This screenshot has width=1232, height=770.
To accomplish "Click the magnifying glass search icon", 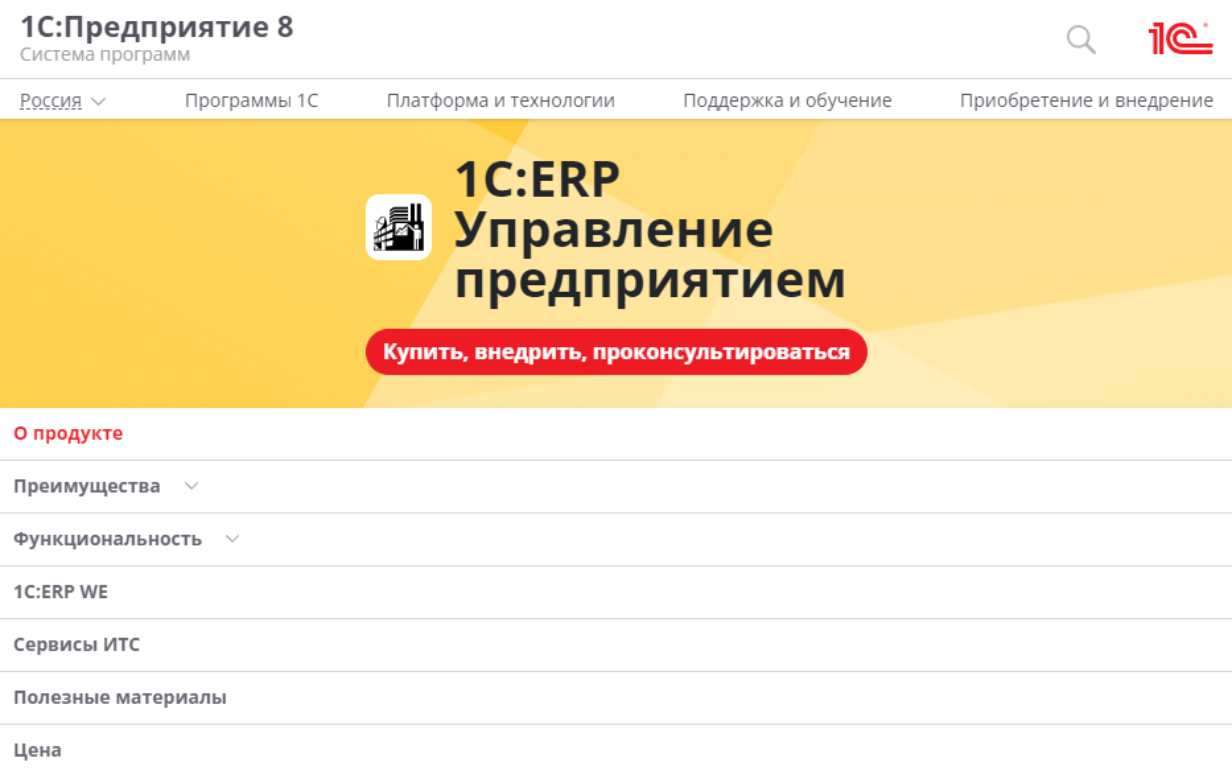I will click(1080, 40).
